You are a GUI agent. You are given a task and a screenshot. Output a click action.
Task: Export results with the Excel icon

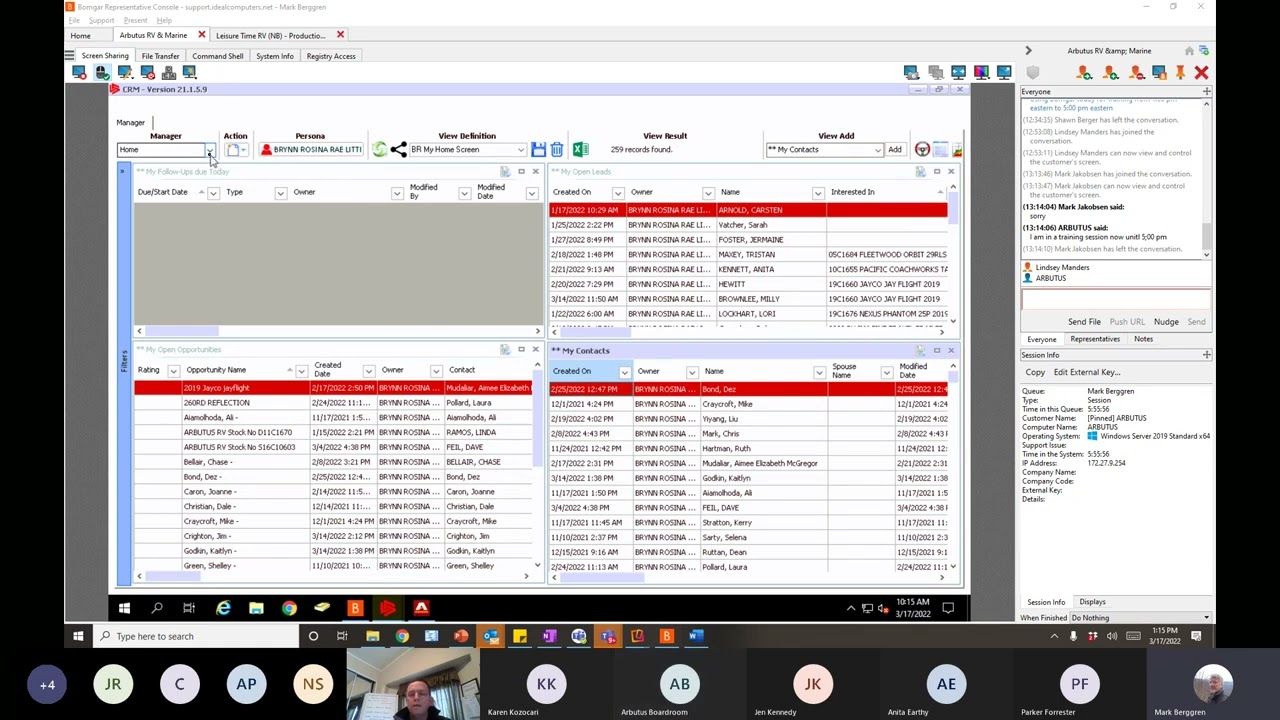tap(580, 150)
